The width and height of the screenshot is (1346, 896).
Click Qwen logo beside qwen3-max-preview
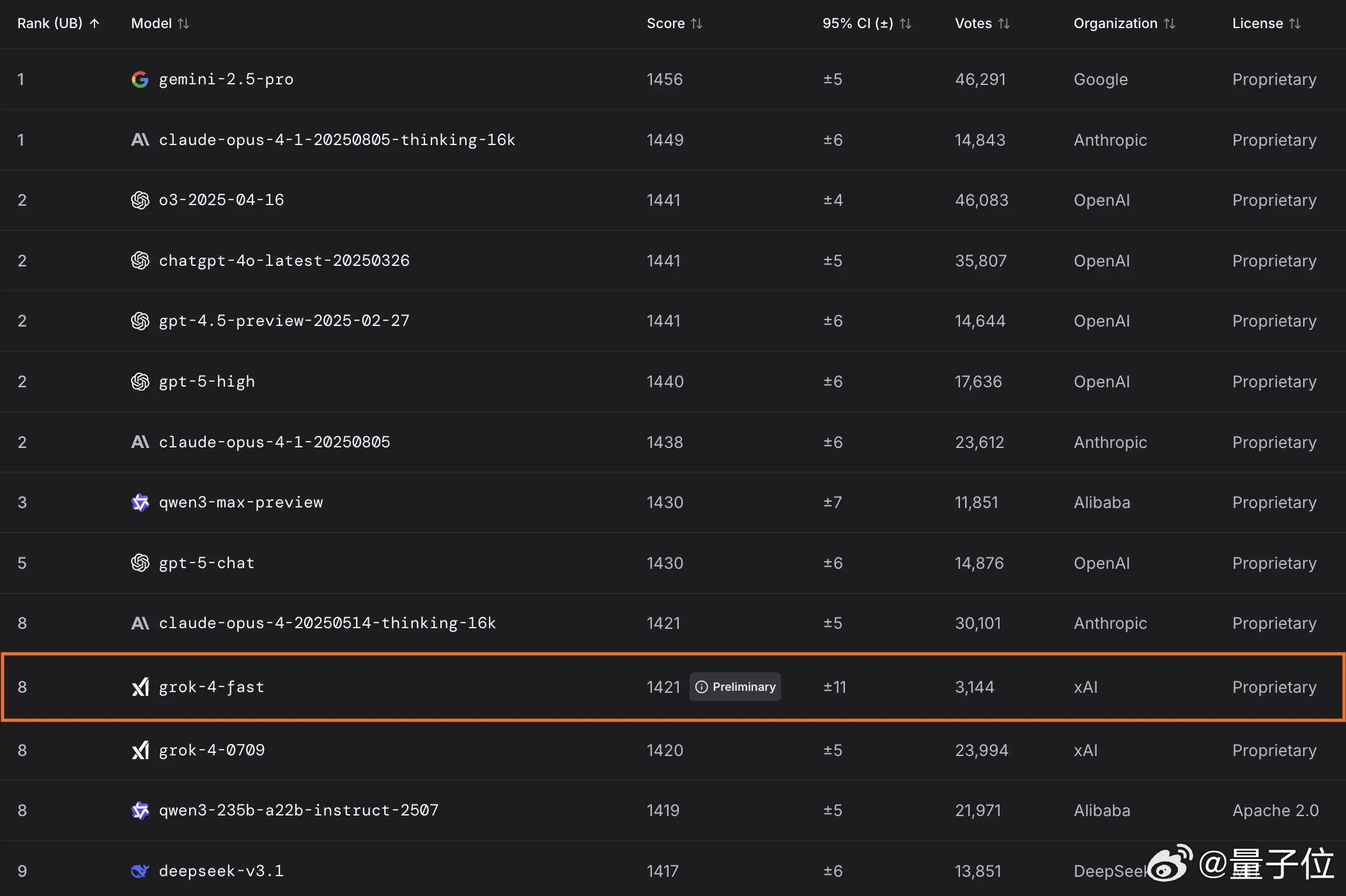click(x=140, y=502)
